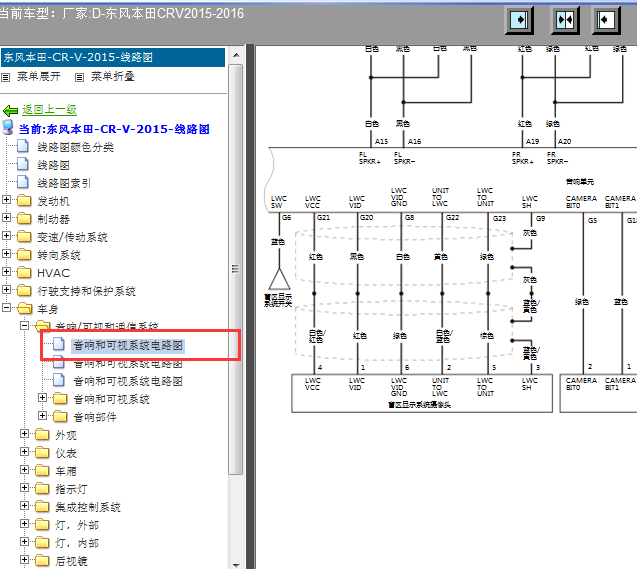Click the split-view center arrows icon

click(x=565, y=20)
